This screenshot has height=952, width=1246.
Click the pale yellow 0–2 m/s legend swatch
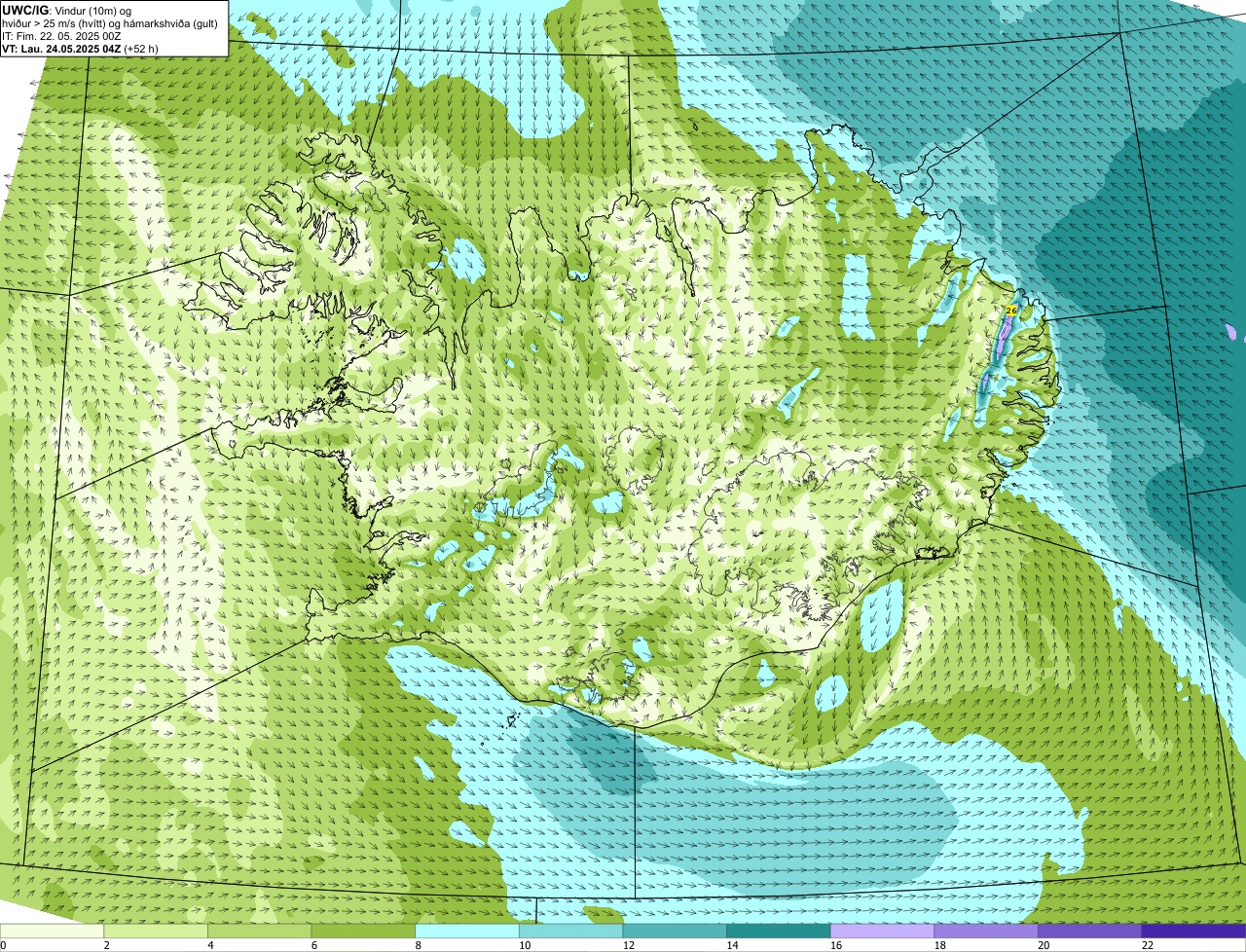52,931
